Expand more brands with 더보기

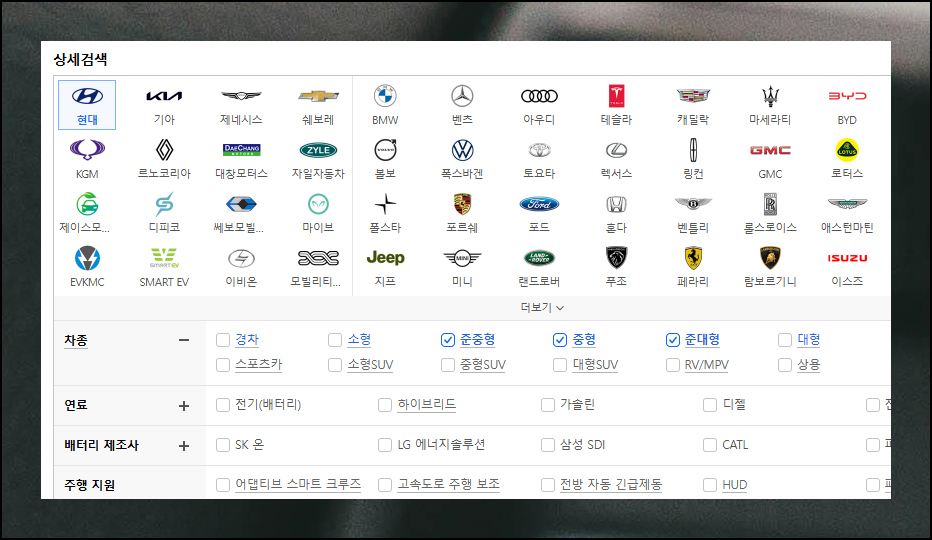click(x=542, y=307)
